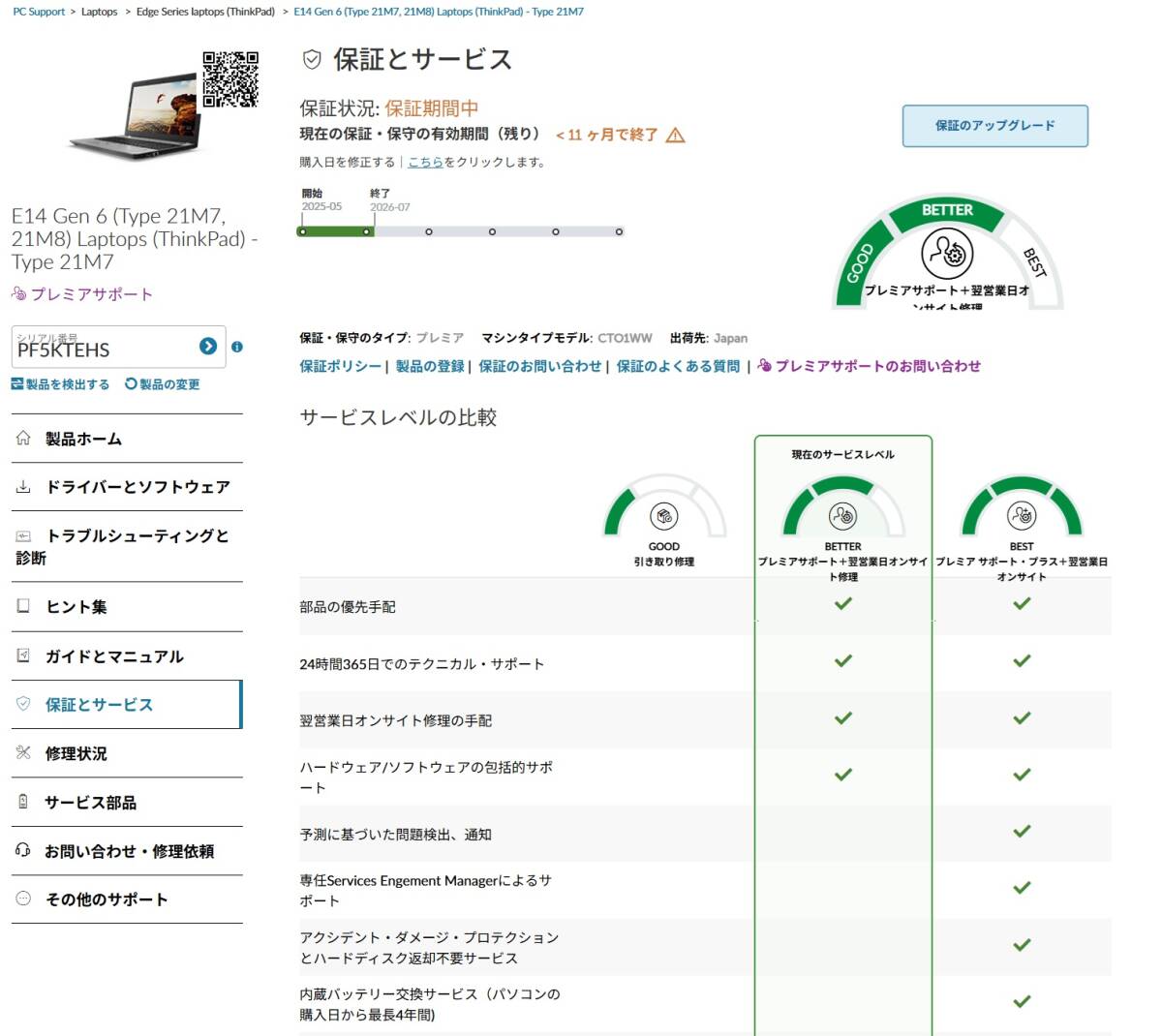
Task: Click the BEST service level gauge icon
Action: (1022, 516)
